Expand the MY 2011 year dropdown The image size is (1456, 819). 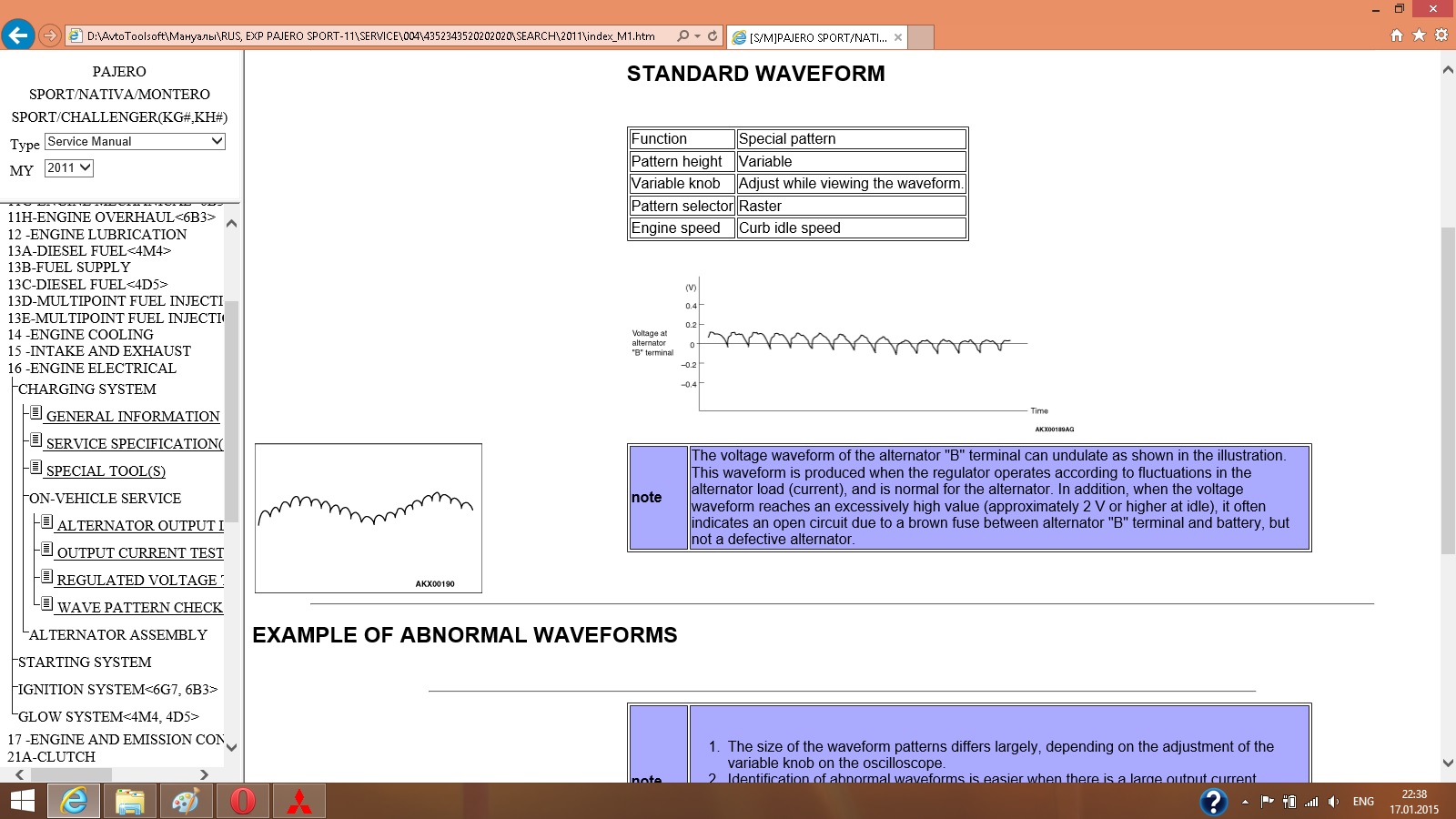69,168
